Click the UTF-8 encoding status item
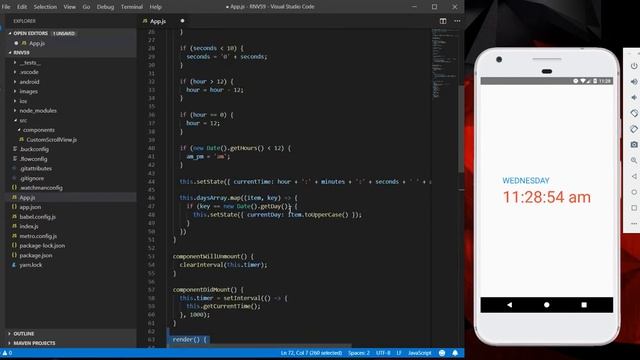Image resolution: width=640 pixels, height=360 pixels. click(x=383, y=353)
